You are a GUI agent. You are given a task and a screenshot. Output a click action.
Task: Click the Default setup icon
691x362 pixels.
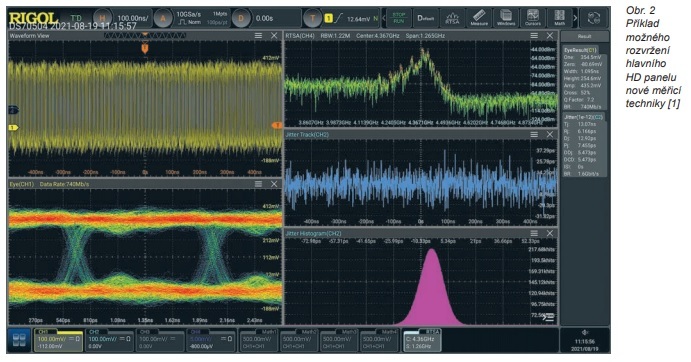pos(426,18)
